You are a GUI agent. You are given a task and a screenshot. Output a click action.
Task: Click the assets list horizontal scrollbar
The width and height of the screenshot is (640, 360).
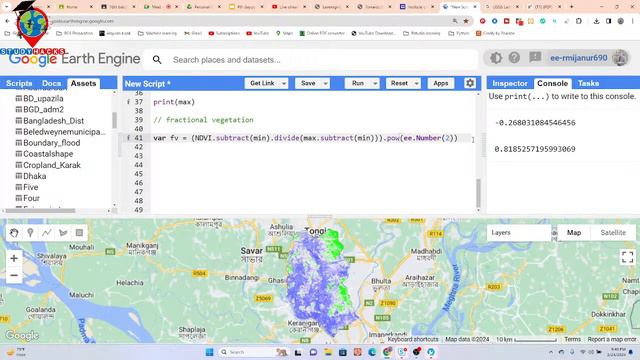click(40, 211)
